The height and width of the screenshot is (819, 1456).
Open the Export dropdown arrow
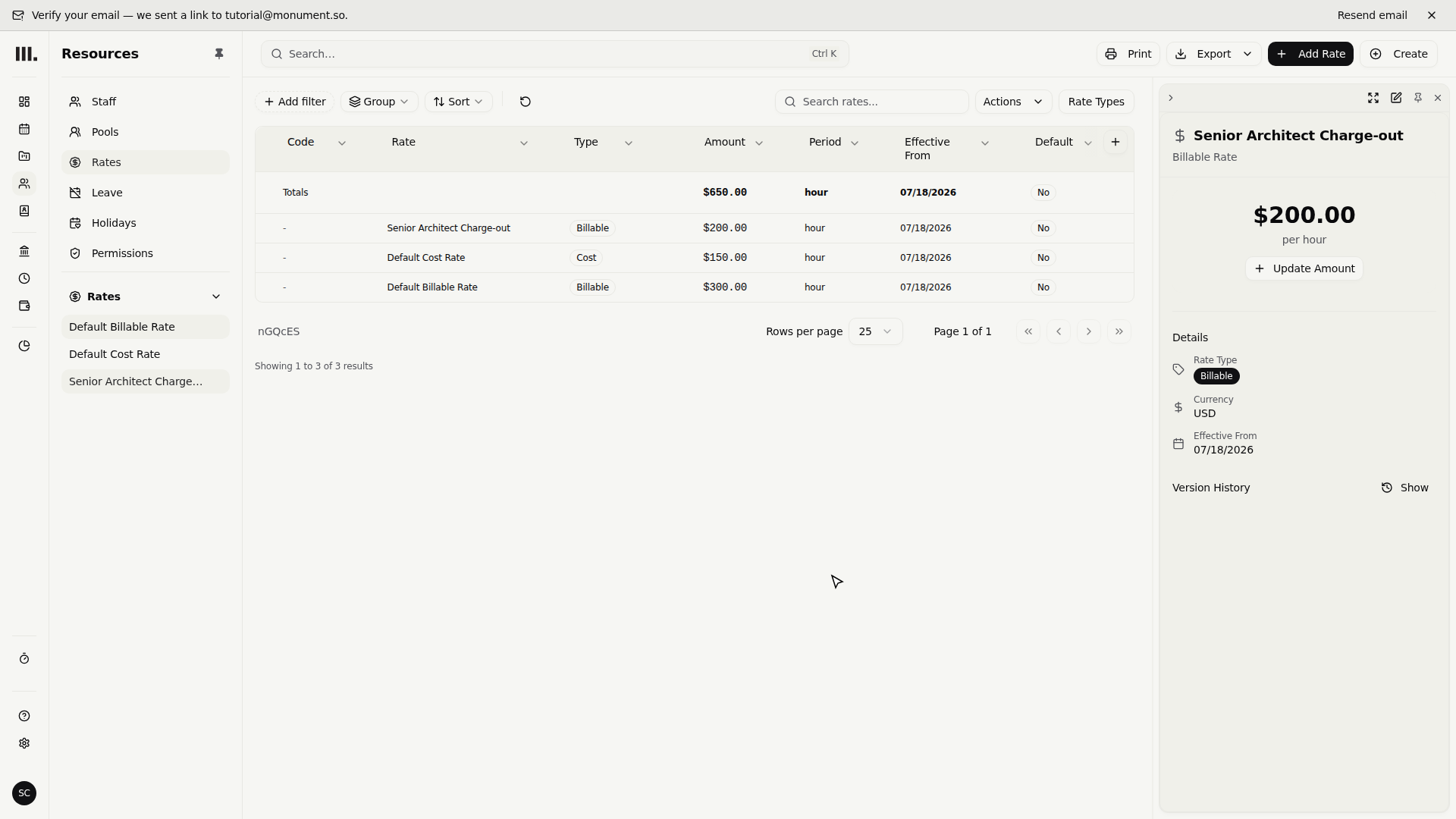tap(1247, 54)
